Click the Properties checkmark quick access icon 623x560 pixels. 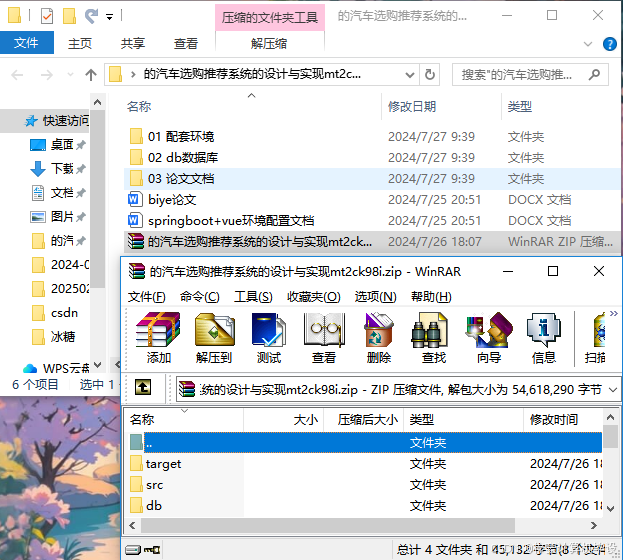(x=47, y=16)
